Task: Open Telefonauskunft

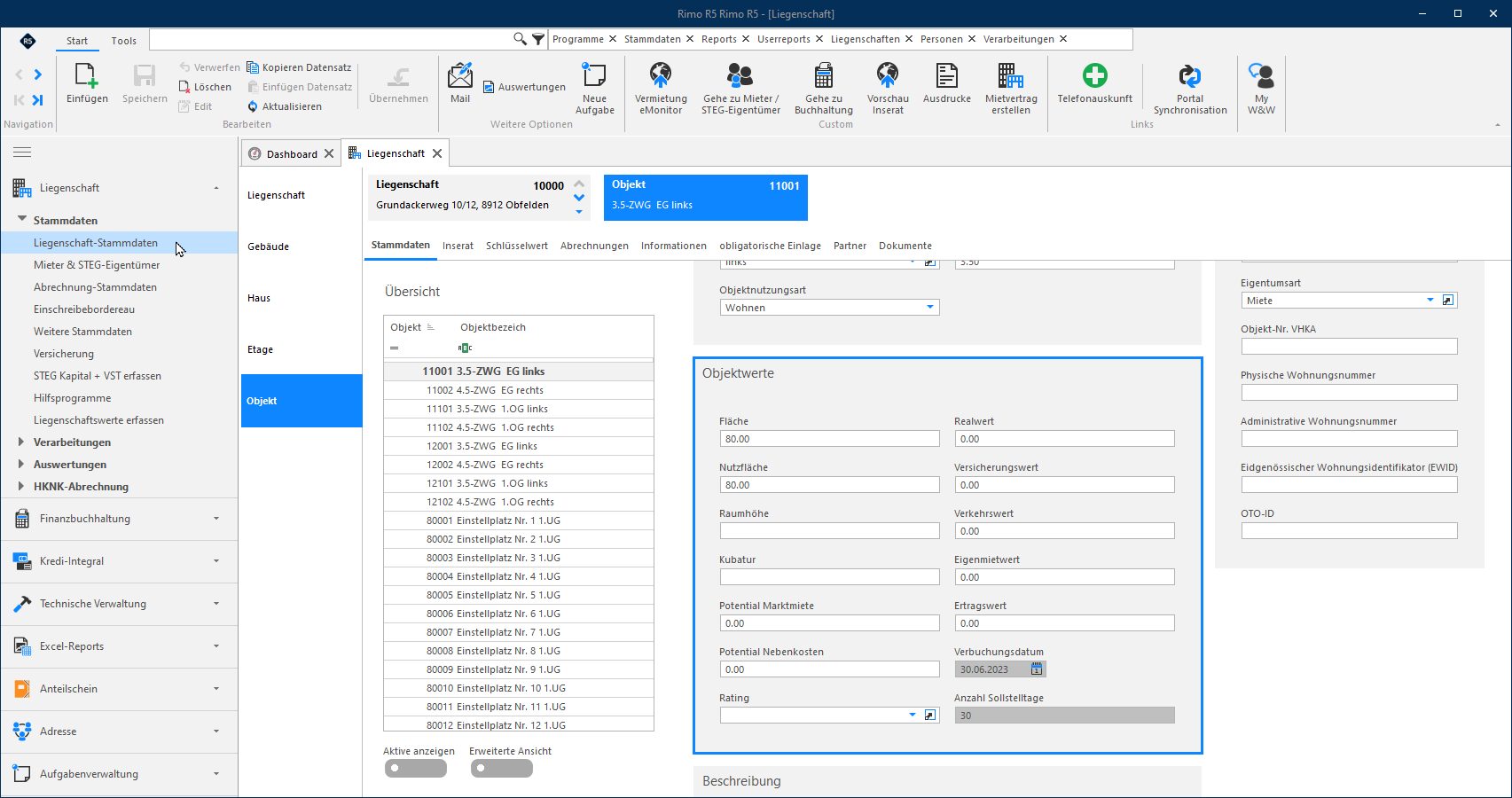Action: [1094, 83]
